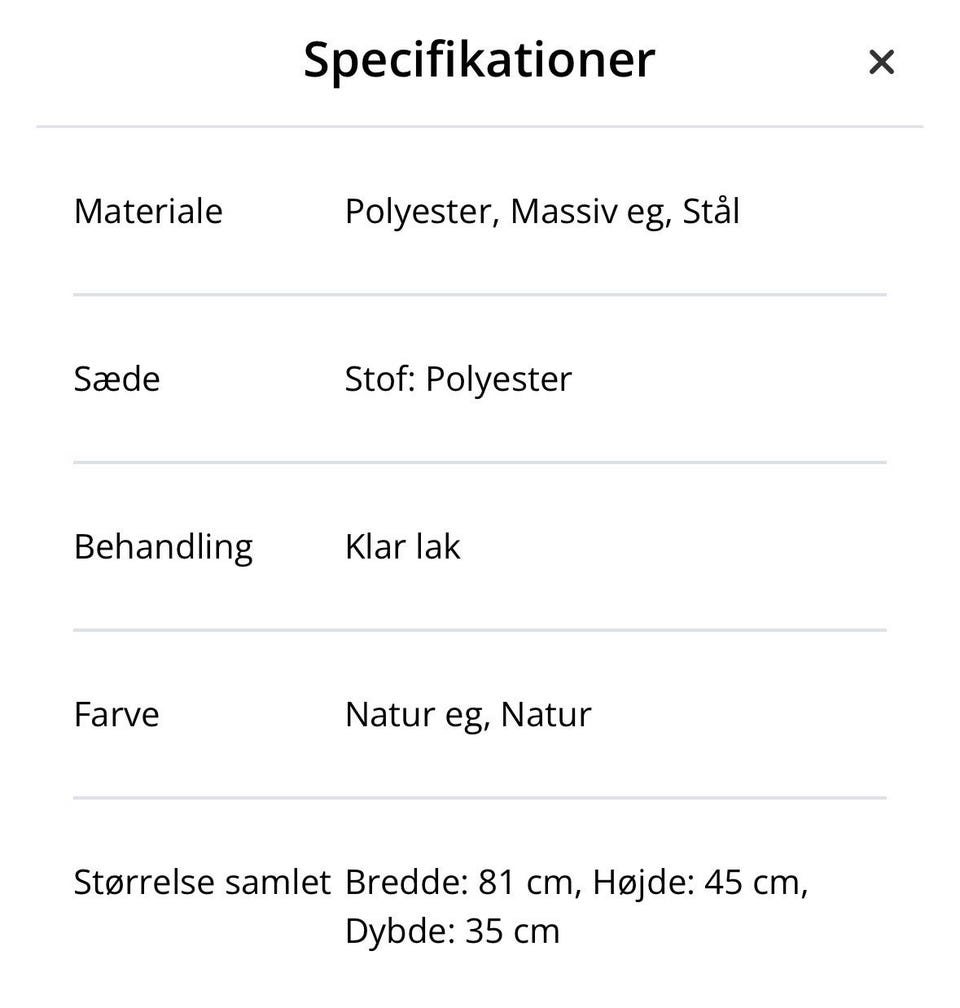Select the Behandling label
The height and width of the screenshot is (1008, 960).
click(x=163, y=548)
